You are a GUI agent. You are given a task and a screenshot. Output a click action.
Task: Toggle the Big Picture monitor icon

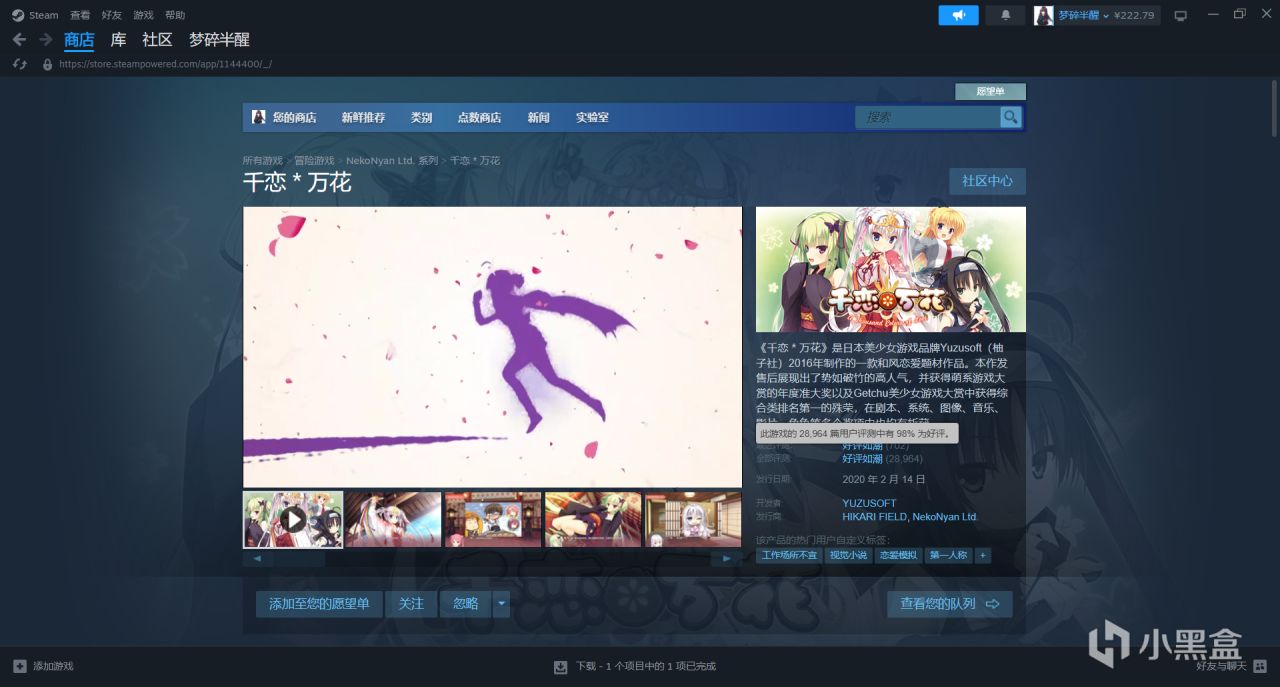pos(1180,15)
